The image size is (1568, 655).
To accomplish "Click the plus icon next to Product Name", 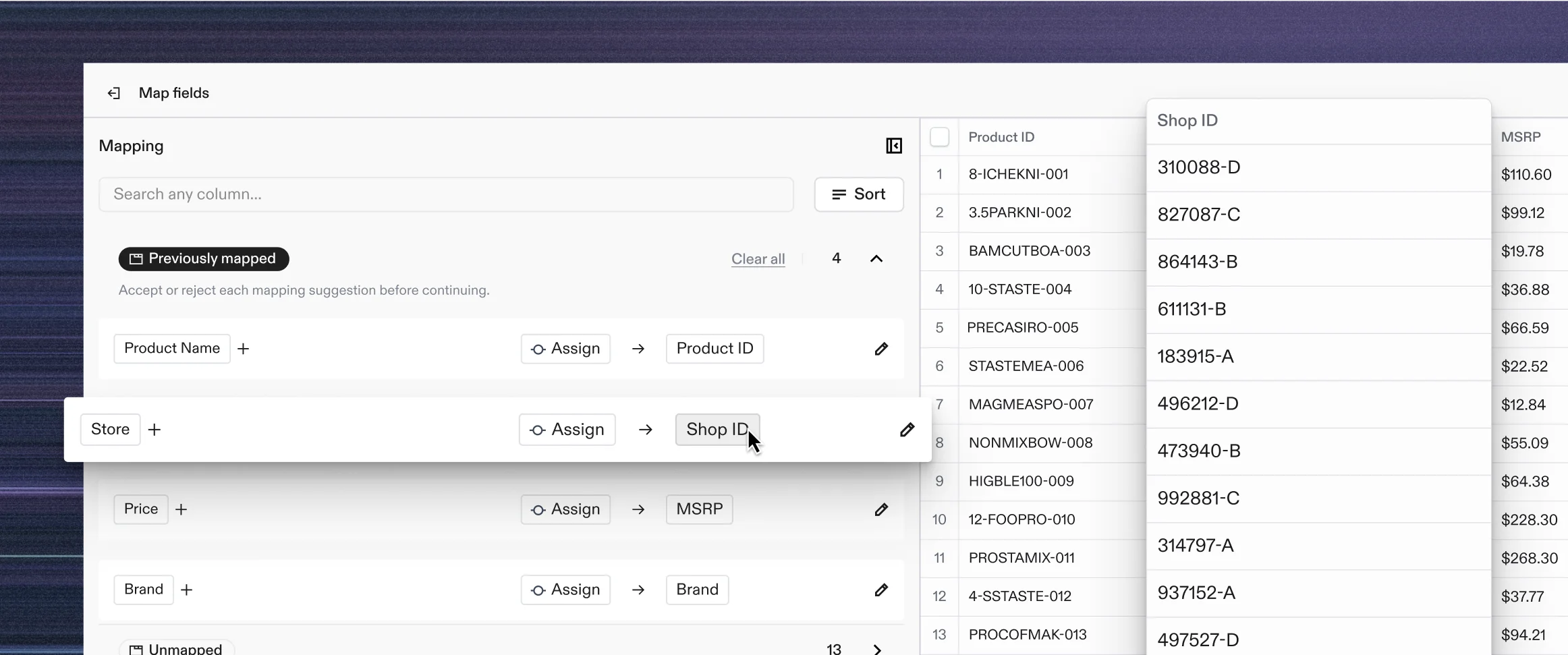I will 243,349.
